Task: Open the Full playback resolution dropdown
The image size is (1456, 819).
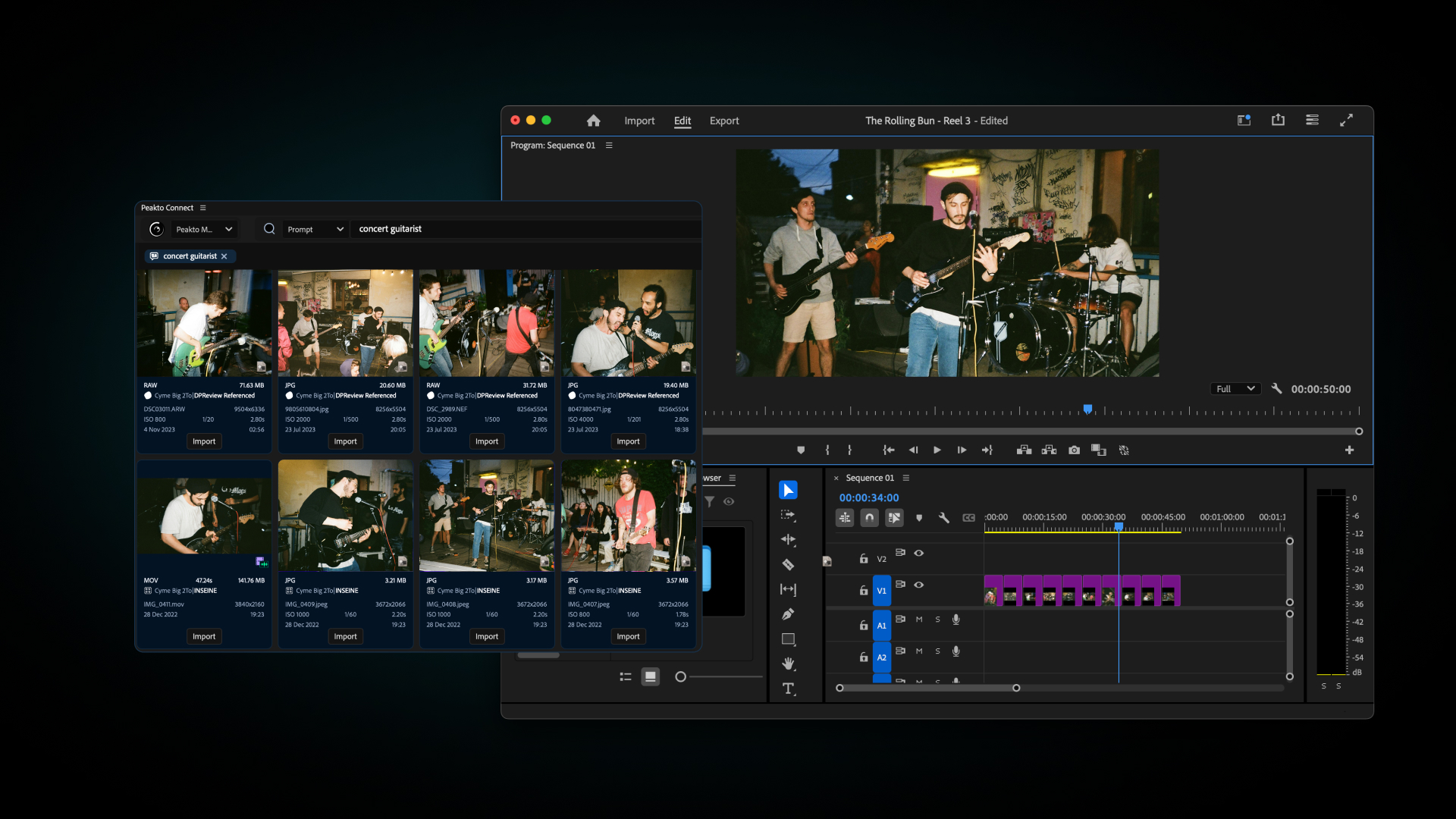Action: click(x=1235, y=389)
